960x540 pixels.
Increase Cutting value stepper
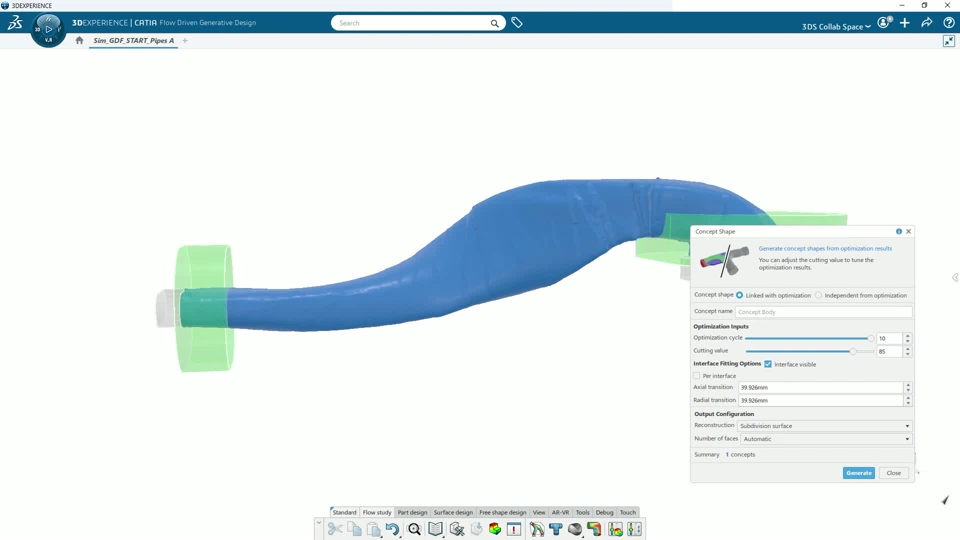coord(907,348)
